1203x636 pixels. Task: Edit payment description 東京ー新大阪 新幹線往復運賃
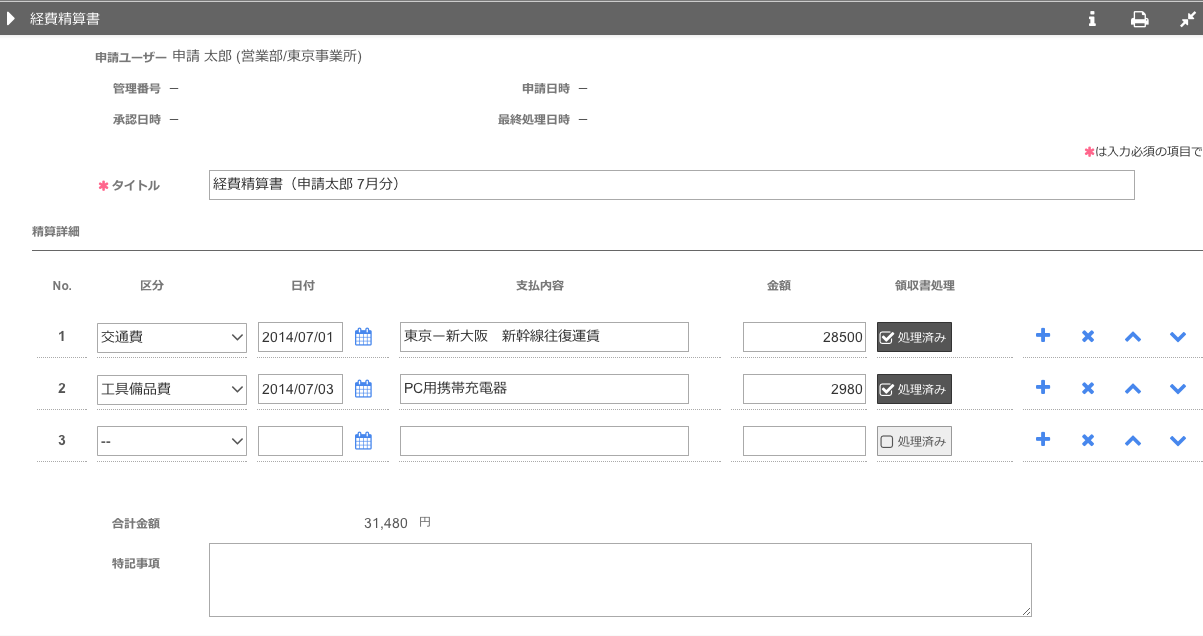click(x=544, y=337)
